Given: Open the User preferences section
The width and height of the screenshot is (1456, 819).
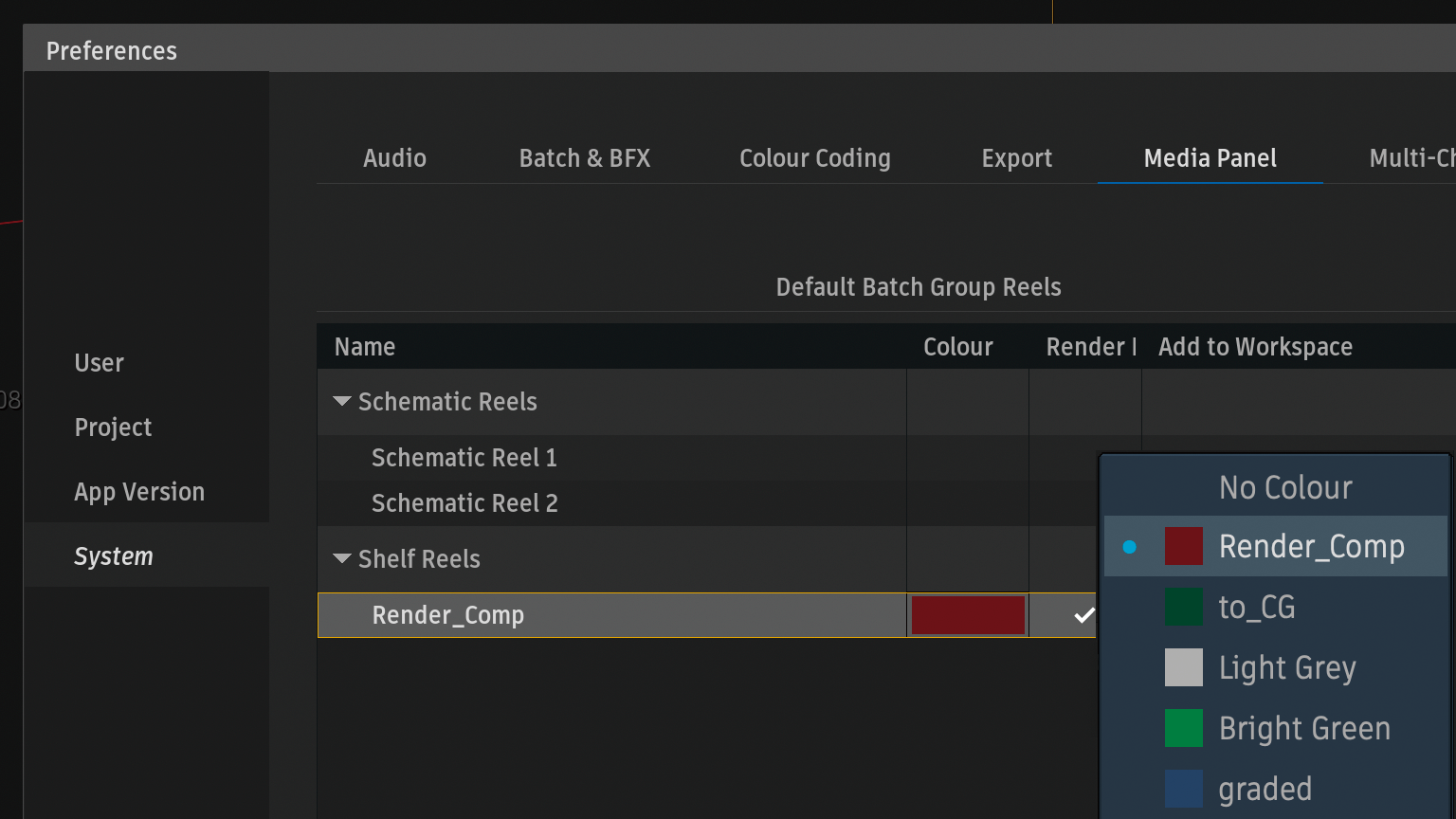Looking at the screenshot, I should [100, 363].
